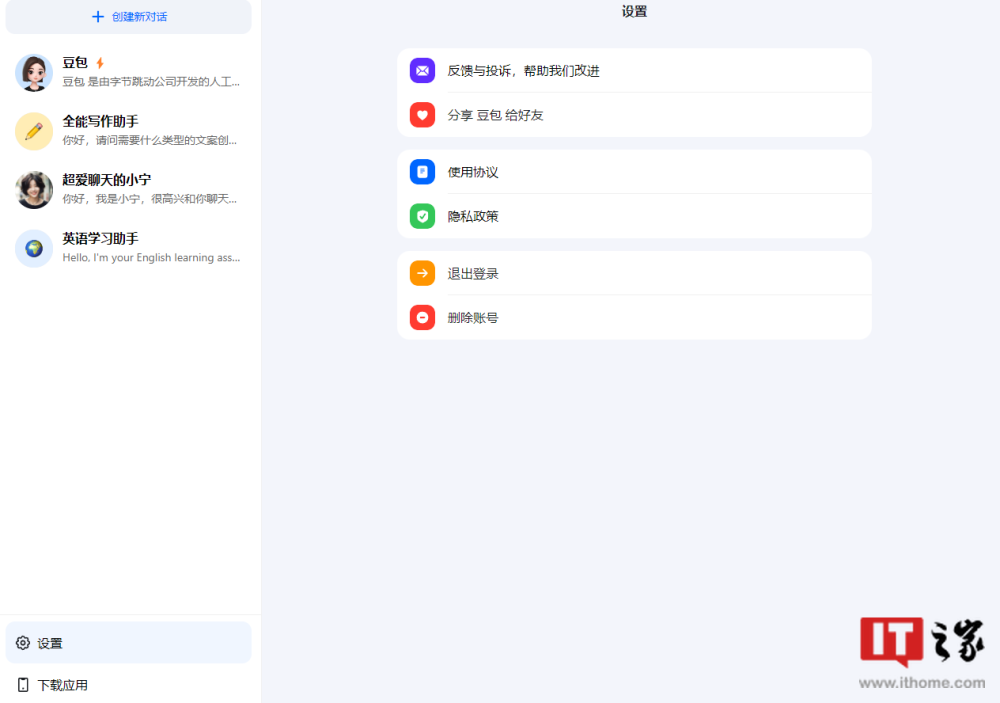1000x703 pixels.
Task: Click 创建新对话 button
Action: (129, 17)
